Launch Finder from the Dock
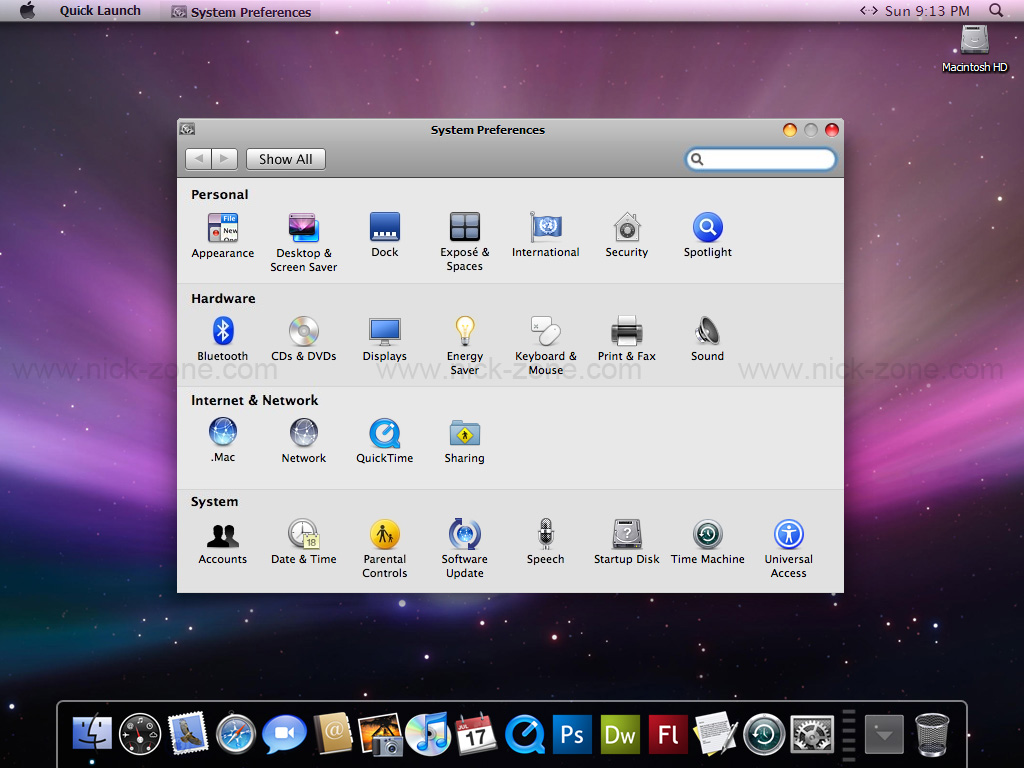Viewport: 1024px width, 768px height. tap(91, 733)
